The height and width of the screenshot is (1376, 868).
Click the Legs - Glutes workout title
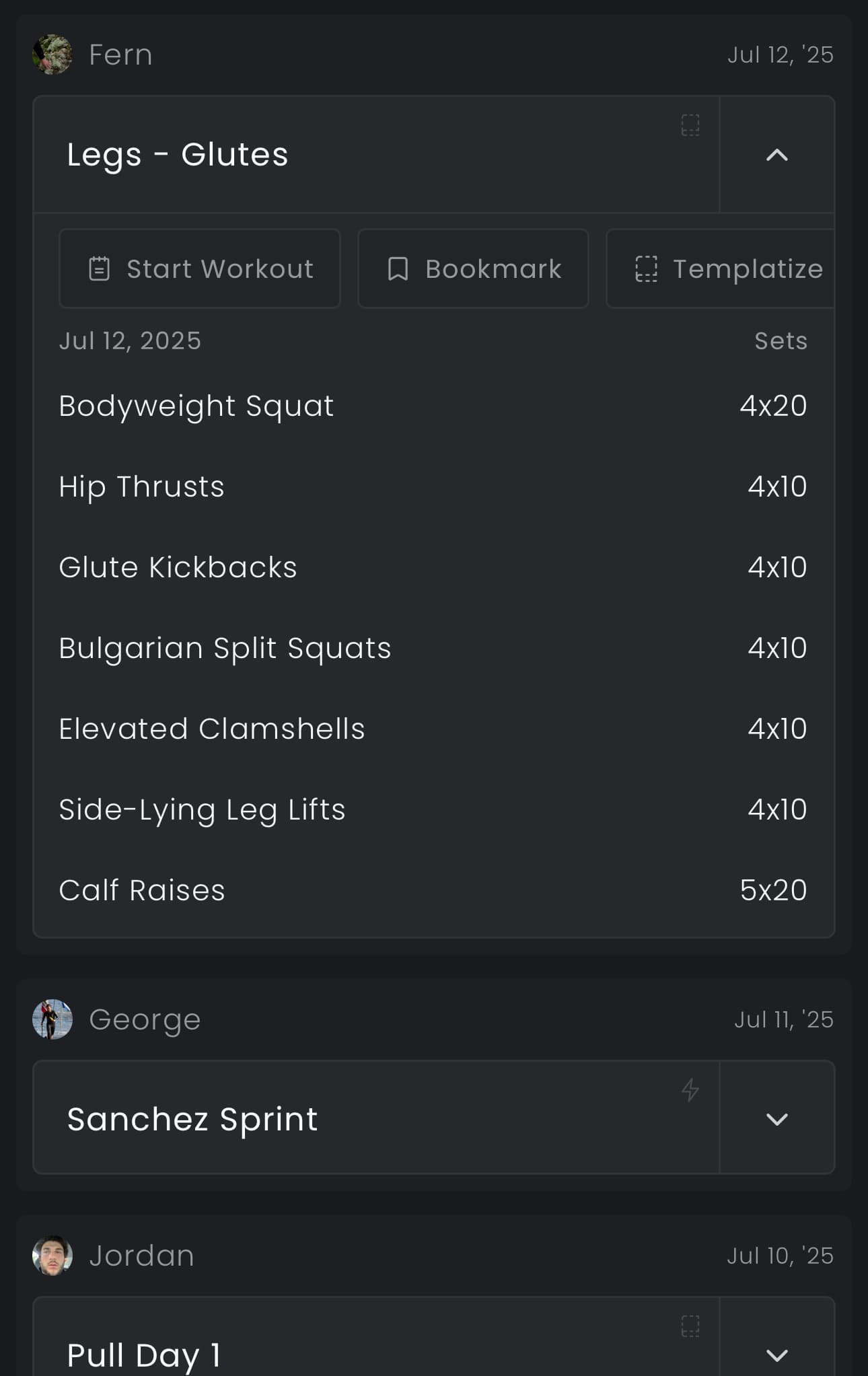pos(178,155)
